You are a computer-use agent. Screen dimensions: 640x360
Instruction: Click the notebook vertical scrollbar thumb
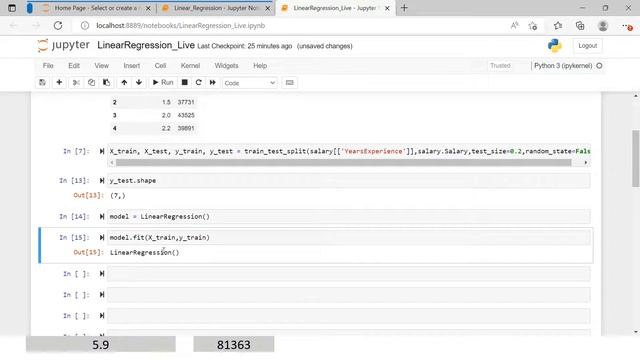636,159
